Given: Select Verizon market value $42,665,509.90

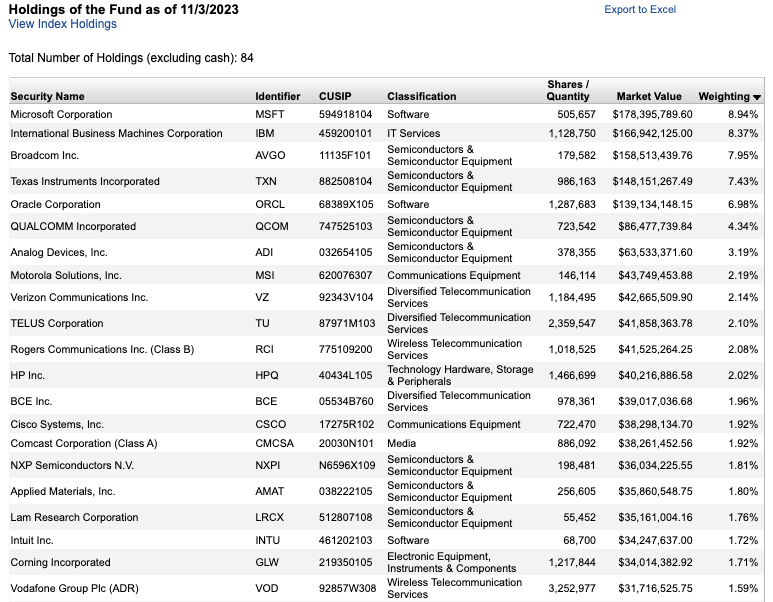Looking at the screenshot, I should coord(655,297).
